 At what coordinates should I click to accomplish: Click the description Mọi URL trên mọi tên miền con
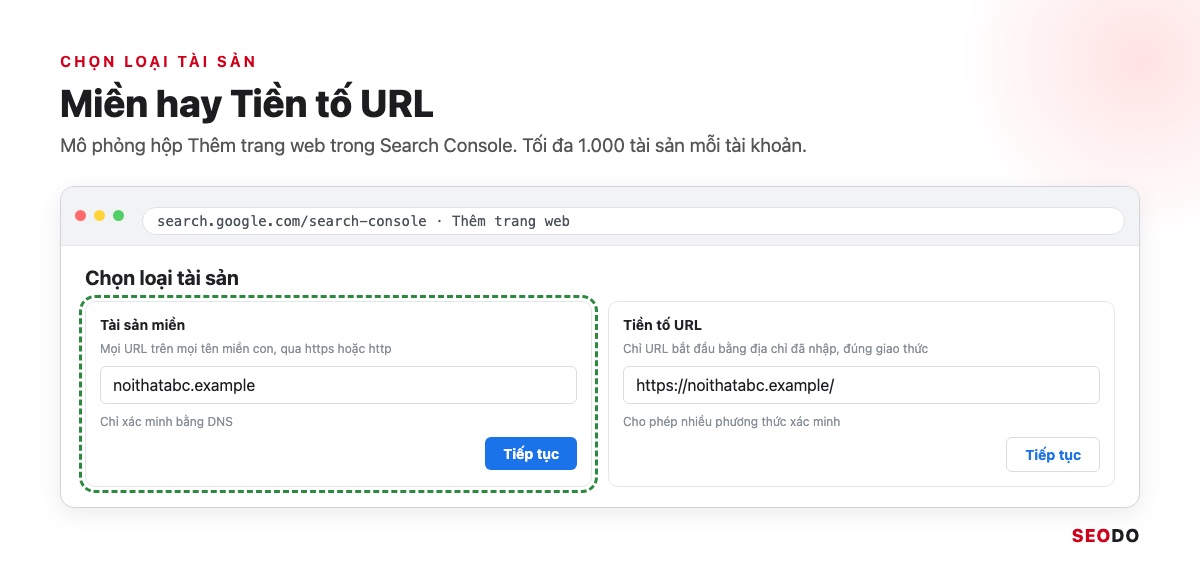pos(246,349)
